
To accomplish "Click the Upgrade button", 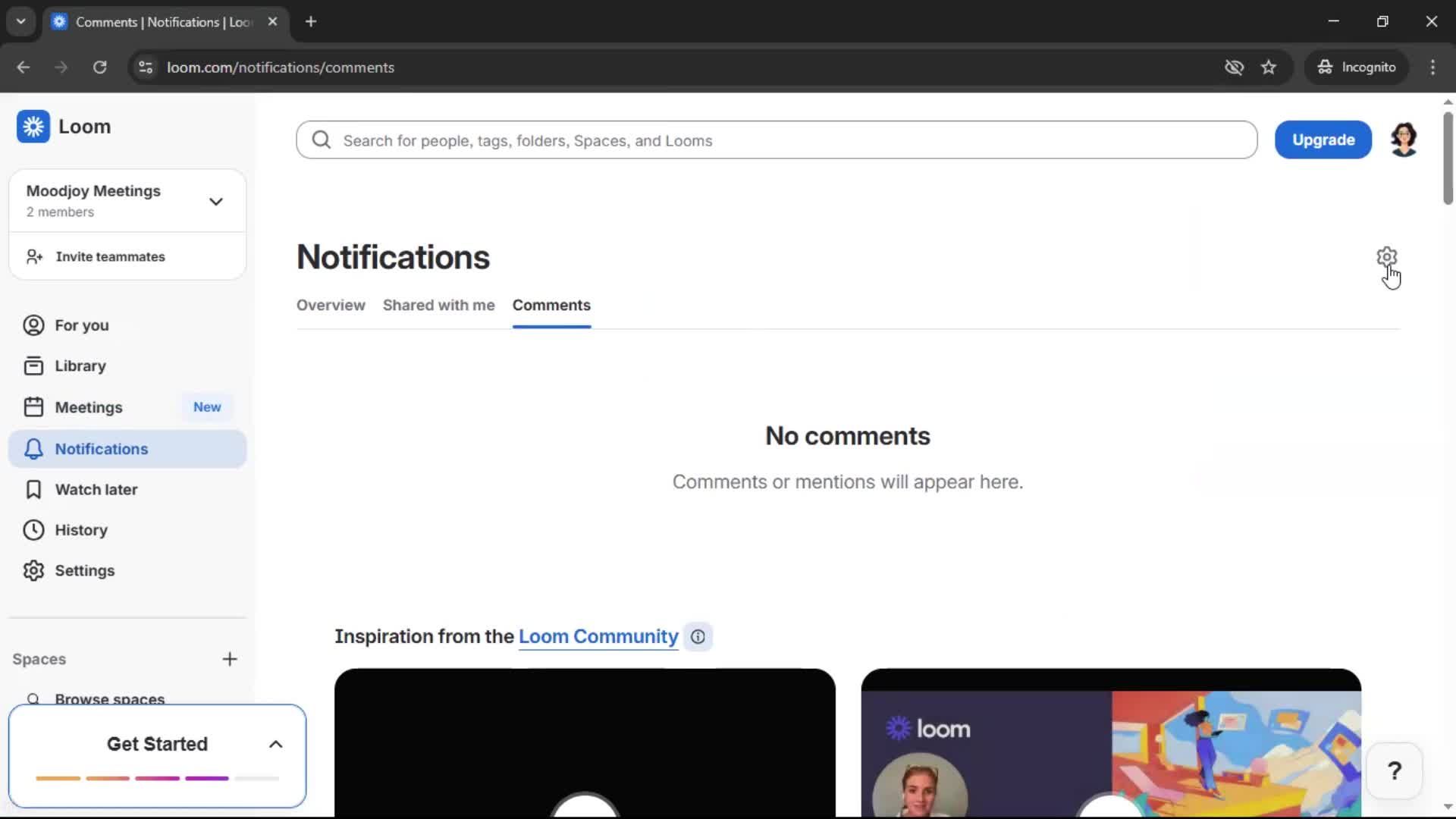I will click(x=1323, y=140).
